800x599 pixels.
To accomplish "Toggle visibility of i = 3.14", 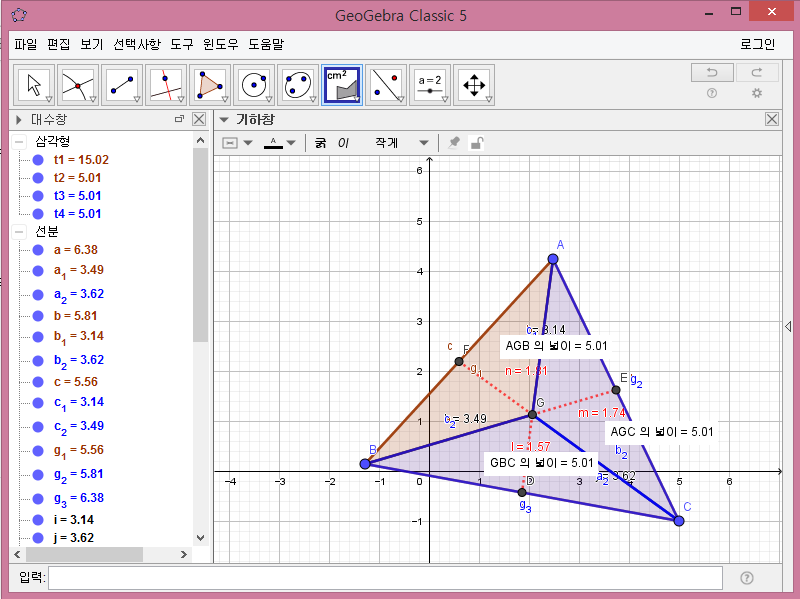I will pyautogui.click(x=38, y=520).
